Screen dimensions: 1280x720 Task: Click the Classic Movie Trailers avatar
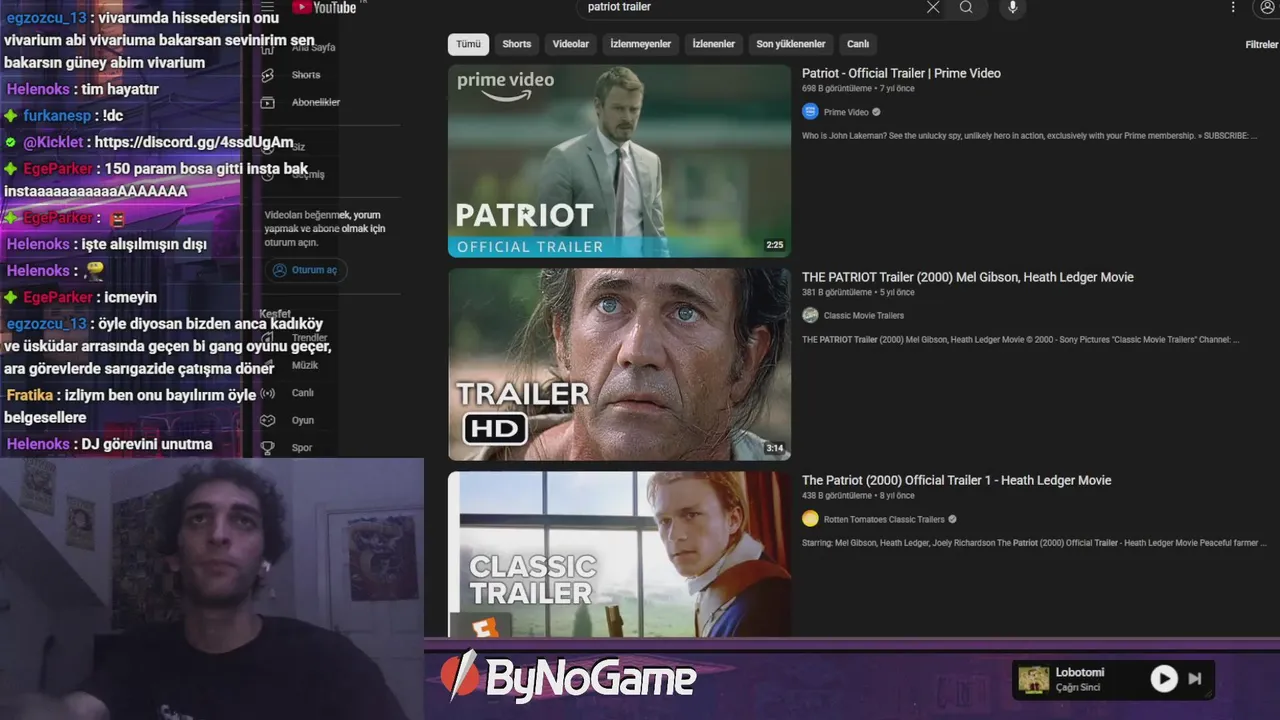click(810, 315)
